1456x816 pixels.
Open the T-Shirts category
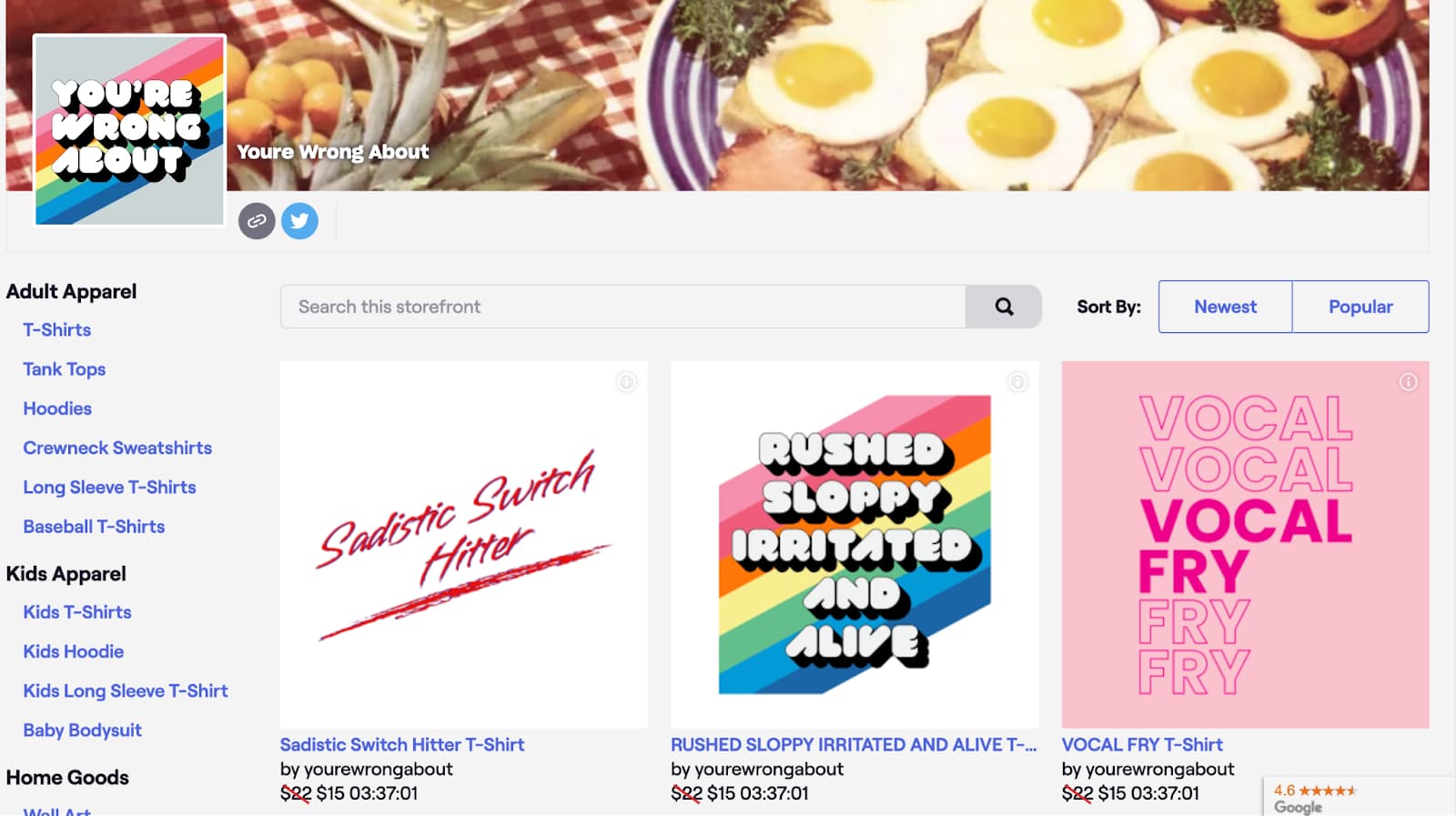coord(57,330)
